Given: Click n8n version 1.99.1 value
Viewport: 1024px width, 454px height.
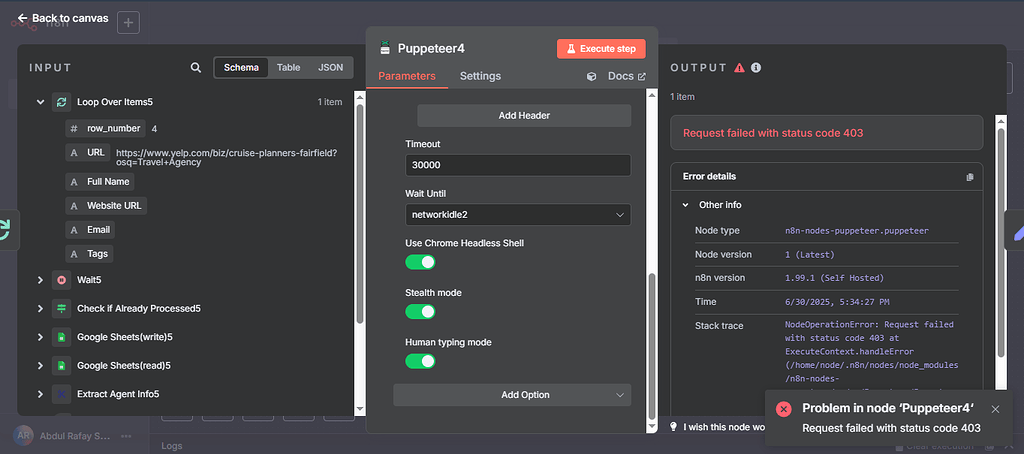Looking at the screenshot, I should (834, 278).
